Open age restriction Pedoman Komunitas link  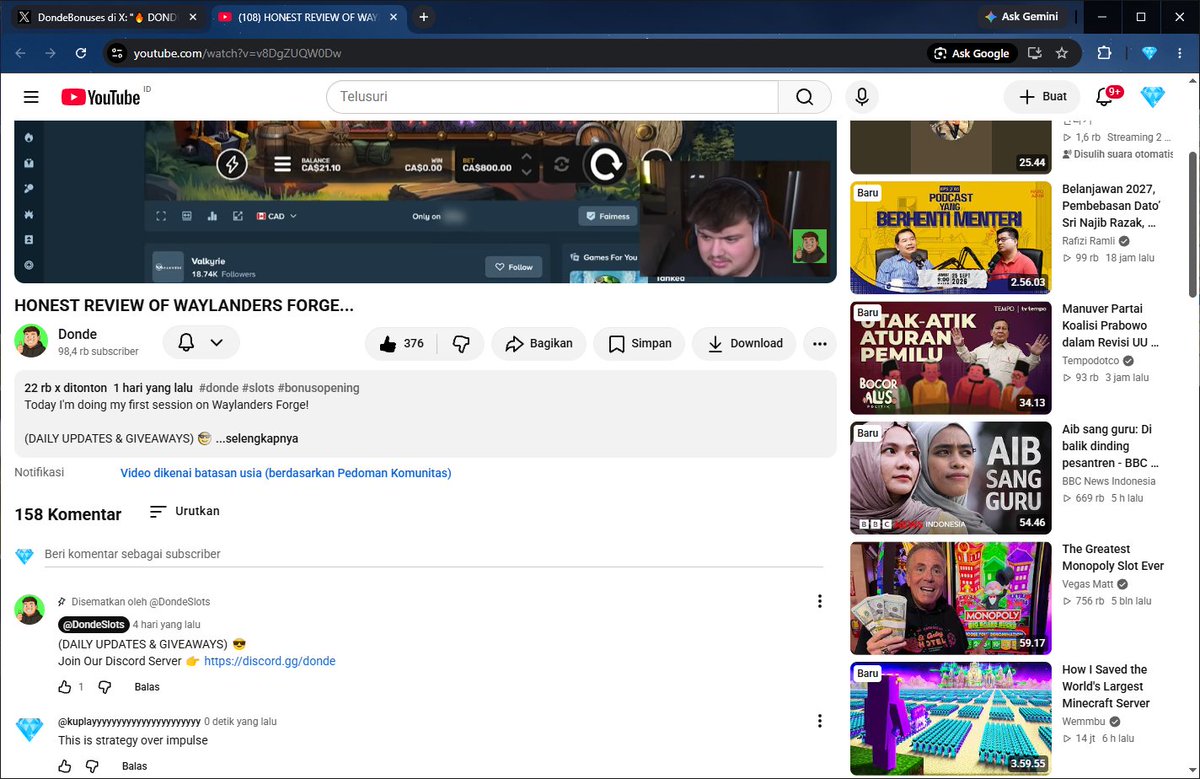pyautogui.click(x=286, y=473)
